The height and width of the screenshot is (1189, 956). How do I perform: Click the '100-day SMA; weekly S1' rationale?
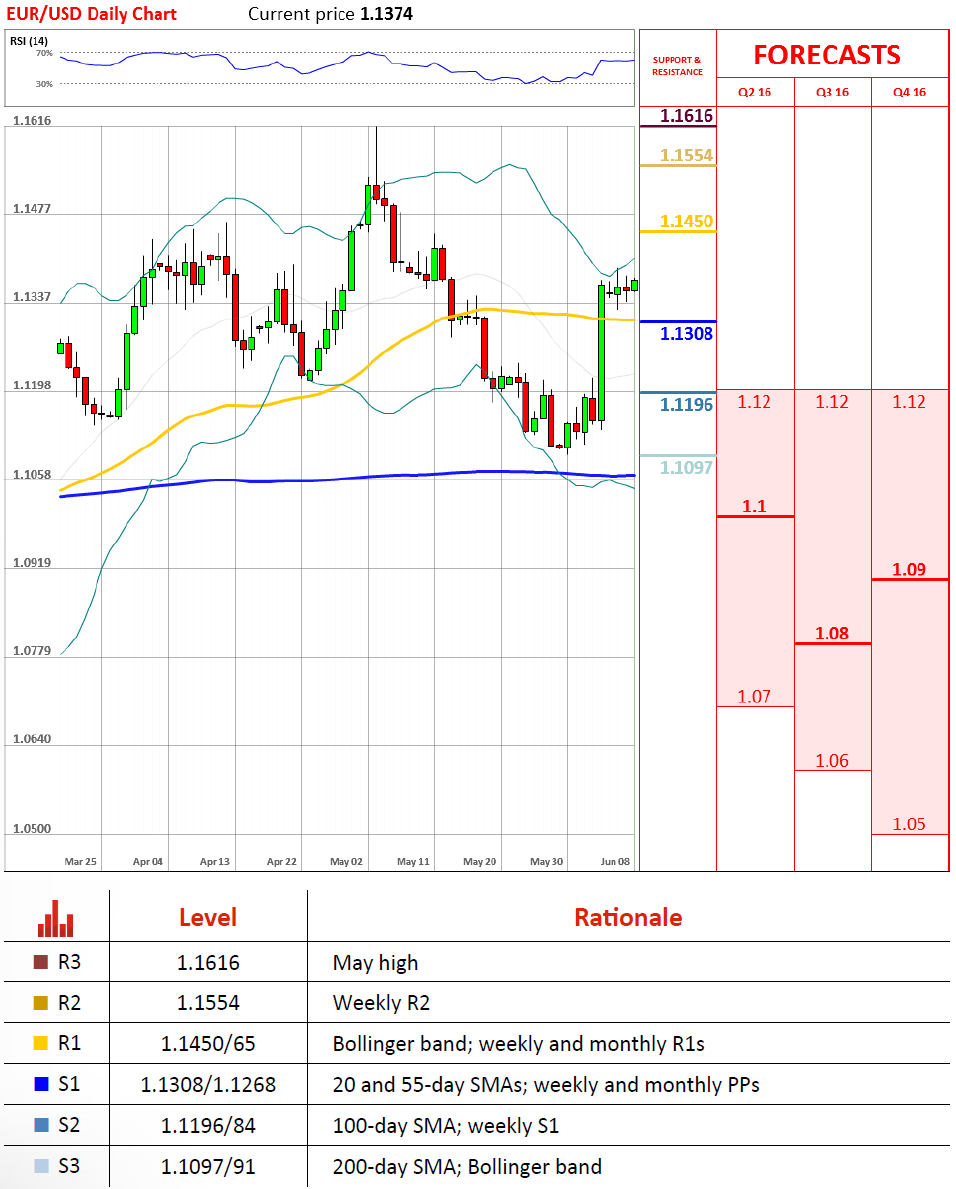coord(446,1126)
